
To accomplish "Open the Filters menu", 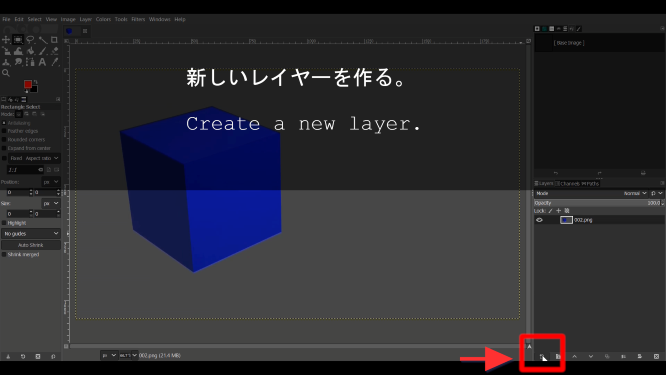I will 138,19.
